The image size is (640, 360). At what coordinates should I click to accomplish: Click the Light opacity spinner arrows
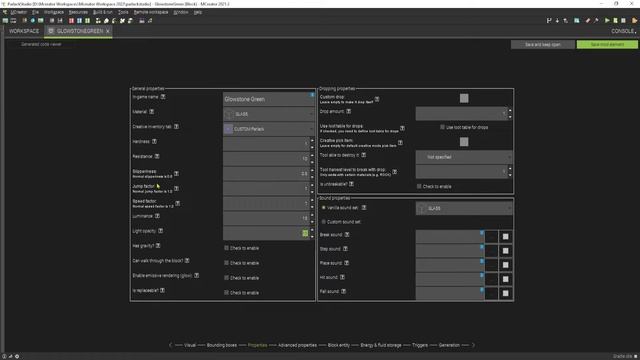pyautogui.click(x=312, y=233)
